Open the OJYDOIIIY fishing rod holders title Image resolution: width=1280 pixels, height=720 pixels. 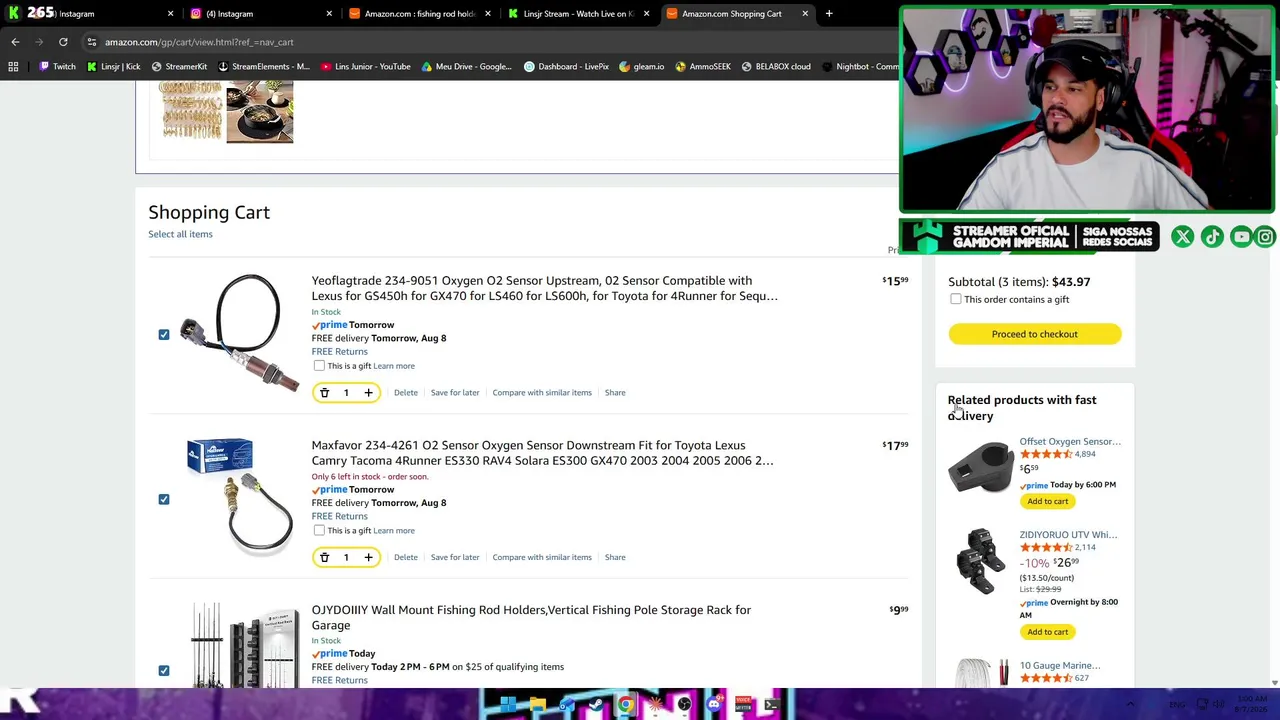pos(531,618)
